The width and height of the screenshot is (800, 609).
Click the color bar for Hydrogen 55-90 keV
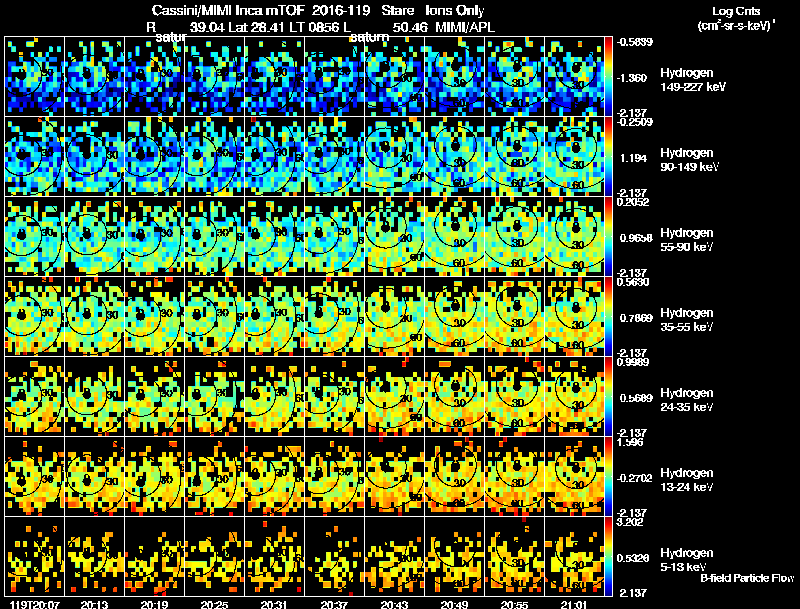(x=608, y=237)
